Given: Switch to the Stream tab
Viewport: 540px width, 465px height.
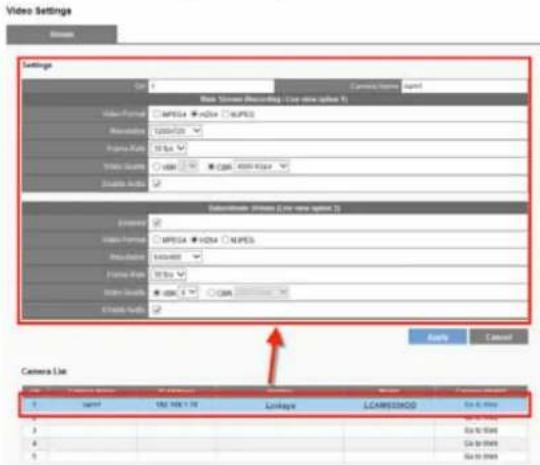Looking at the screenshot, I should pos(62,34).
